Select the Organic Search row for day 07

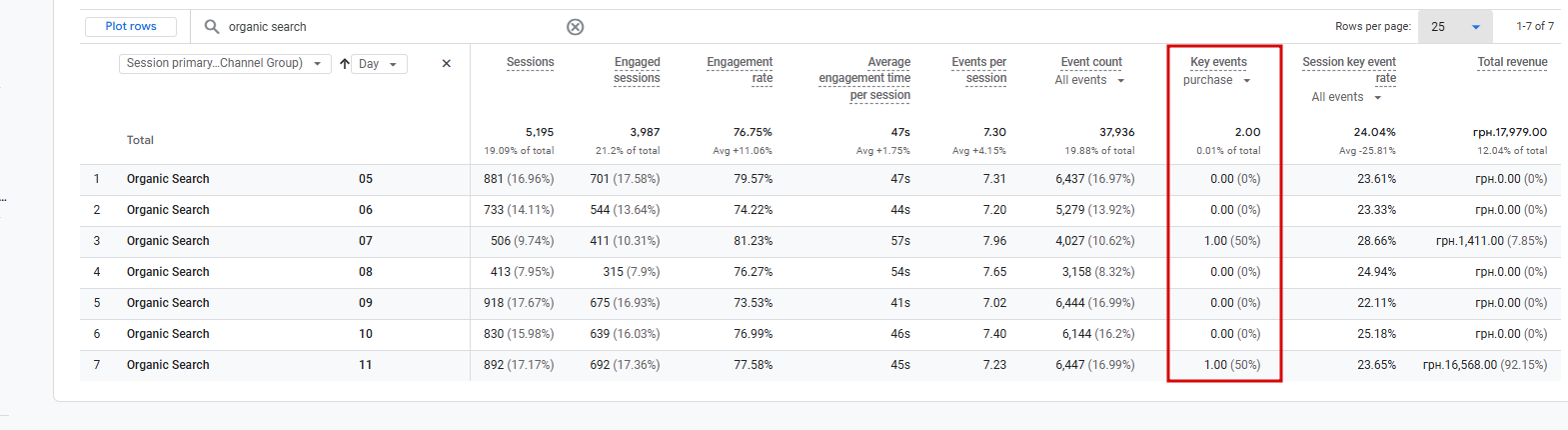(168, 241)
